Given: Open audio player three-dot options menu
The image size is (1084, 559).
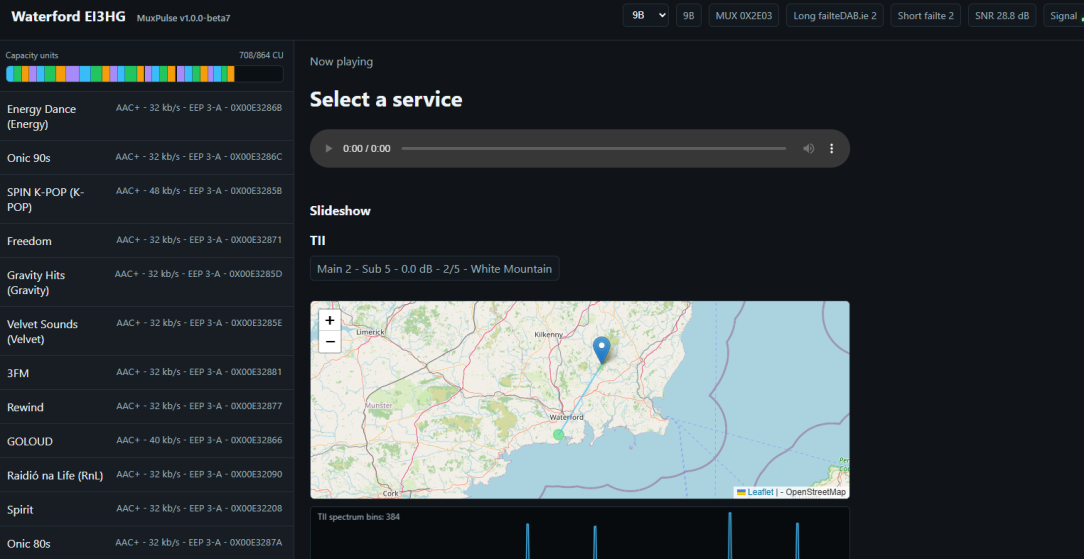Looking at the screenshot, I should 832,149.
